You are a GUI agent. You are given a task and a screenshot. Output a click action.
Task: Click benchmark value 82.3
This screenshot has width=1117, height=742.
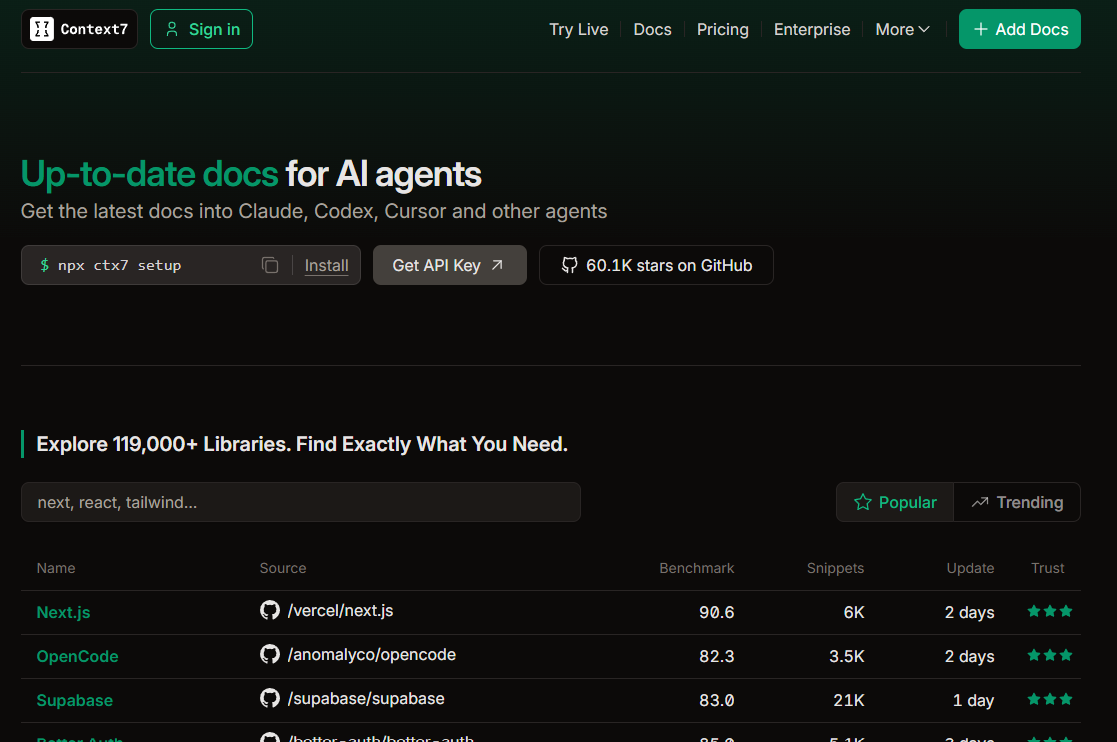coord(716,657)
